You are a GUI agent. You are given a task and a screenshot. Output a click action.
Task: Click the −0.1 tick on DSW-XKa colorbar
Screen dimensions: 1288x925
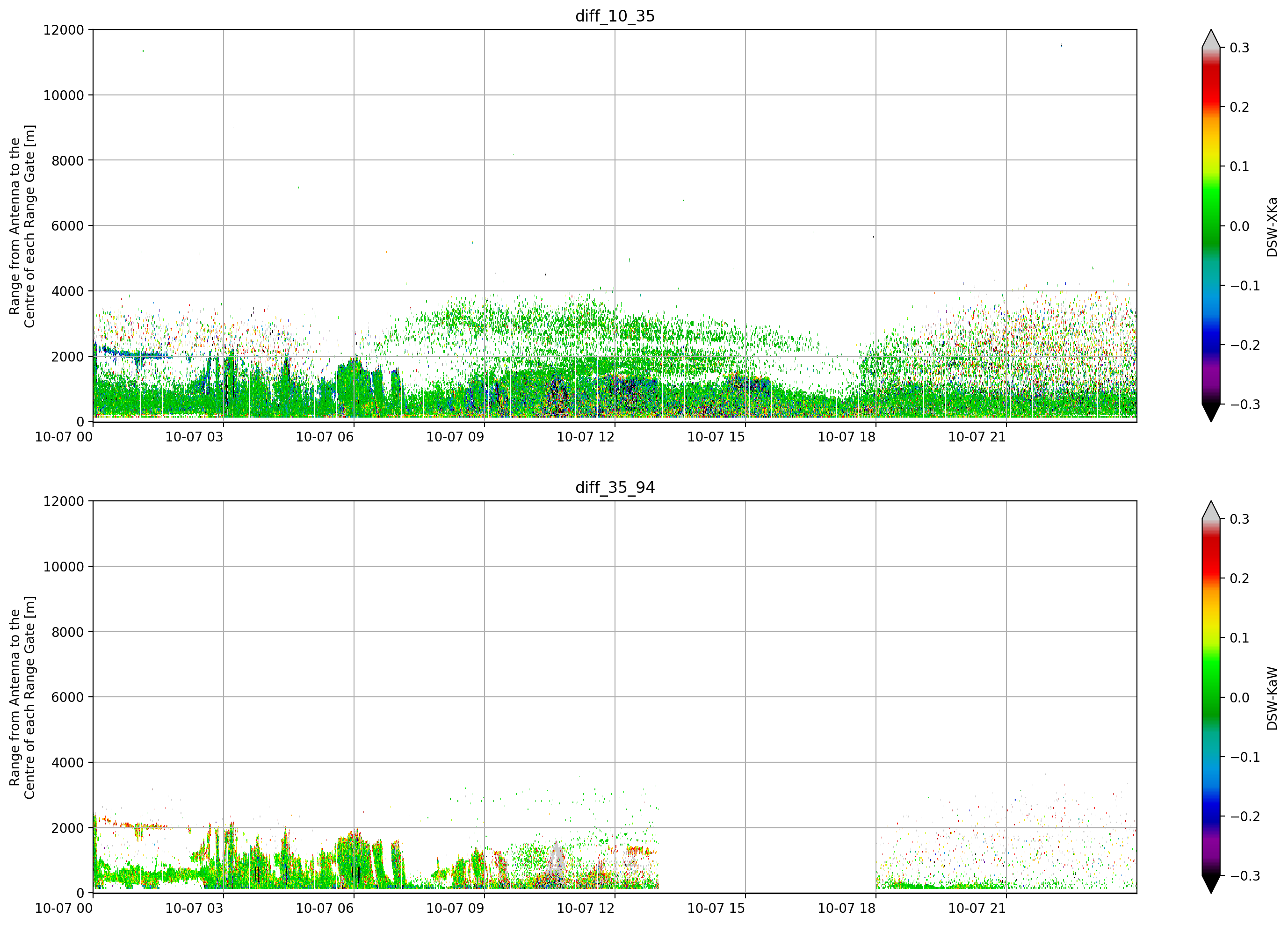coord(1245,285)
